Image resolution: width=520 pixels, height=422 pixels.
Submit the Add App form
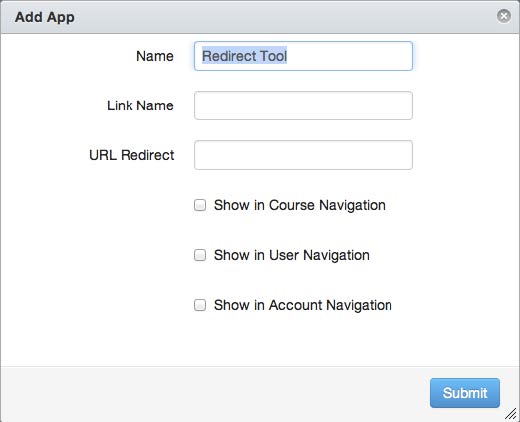tap(465, 393)
